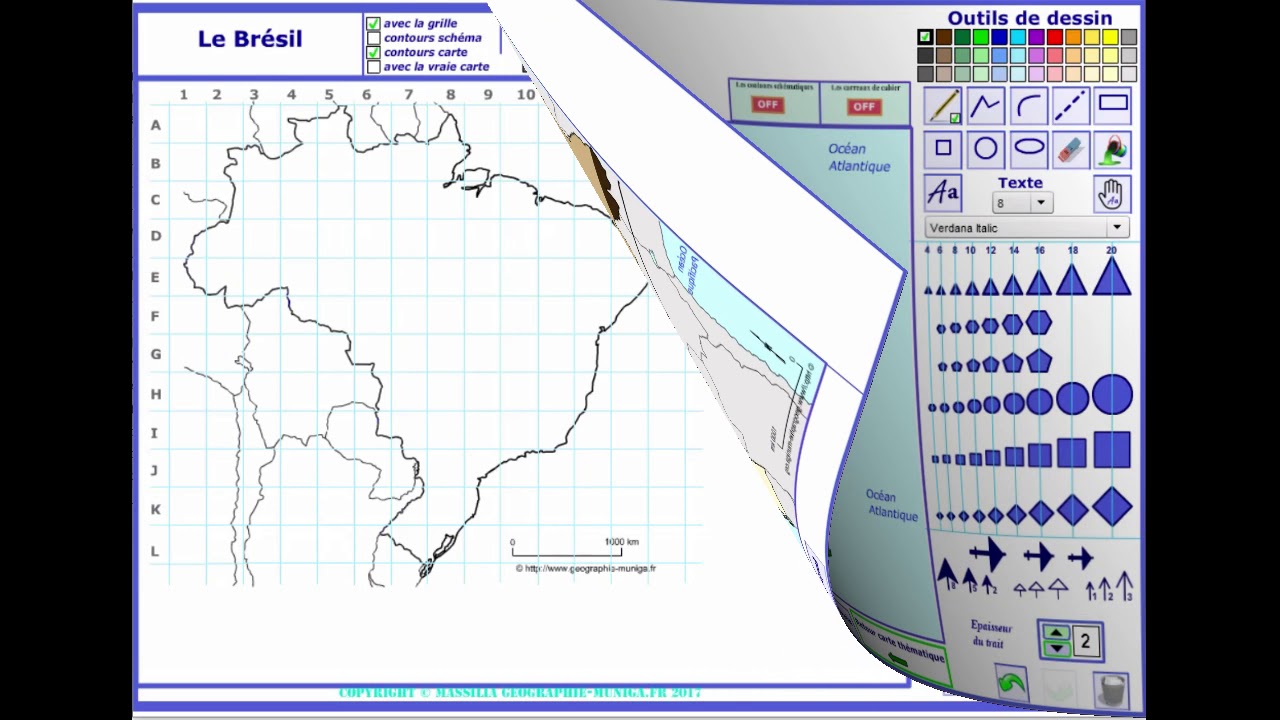Select the bright green color swatch
The image size is (1280, 720).
(x=980, y=37)
